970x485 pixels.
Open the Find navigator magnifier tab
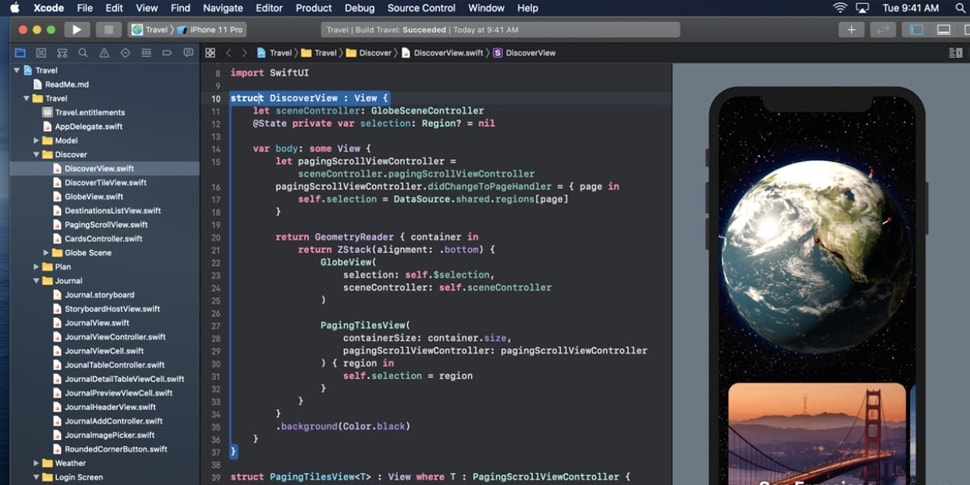click(x=83, y=53)
